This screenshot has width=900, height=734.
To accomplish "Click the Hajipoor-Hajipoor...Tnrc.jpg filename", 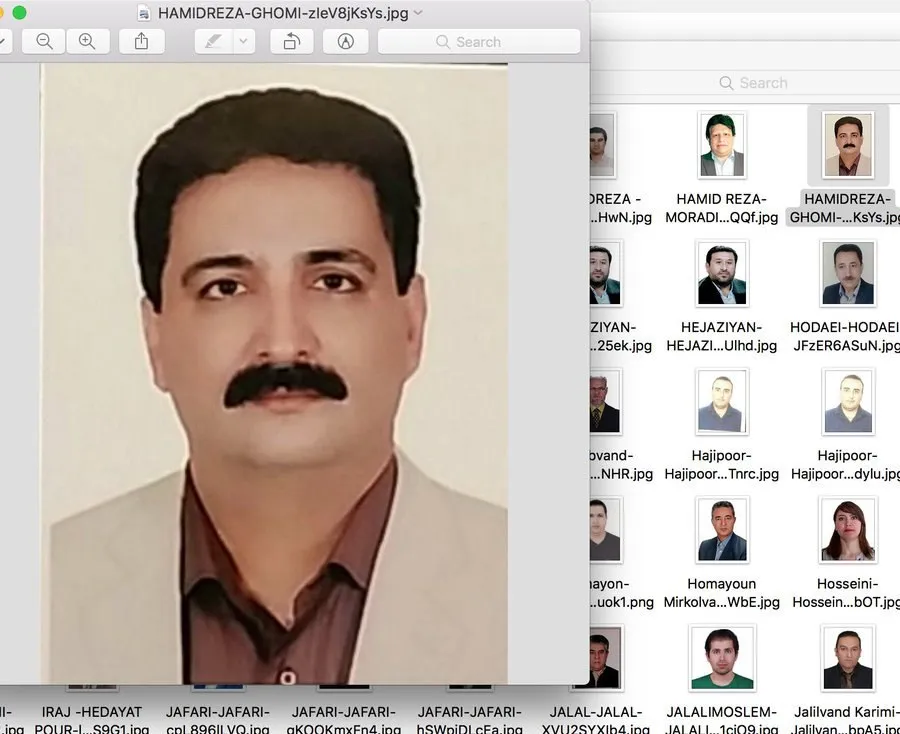I will [x=721, y=465].
